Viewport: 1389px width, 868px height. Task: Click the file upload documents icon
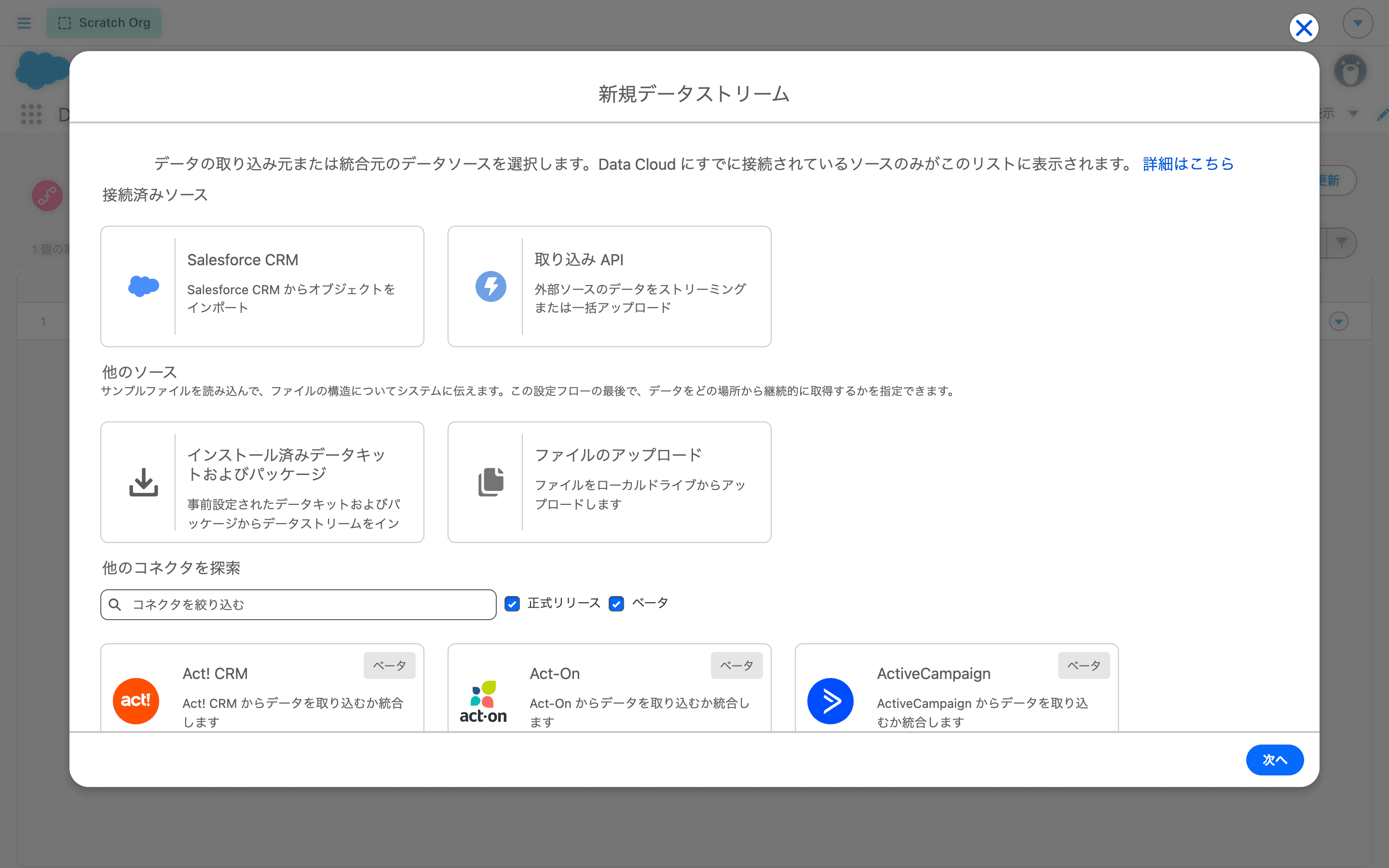tap(491, 482)
